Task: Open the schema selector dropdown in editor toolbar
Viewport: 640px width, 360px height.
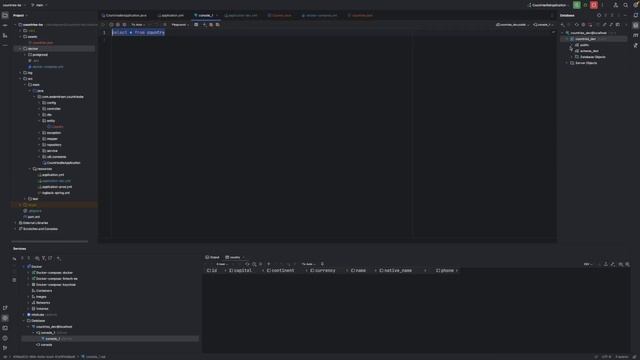Action: point(513,24)
